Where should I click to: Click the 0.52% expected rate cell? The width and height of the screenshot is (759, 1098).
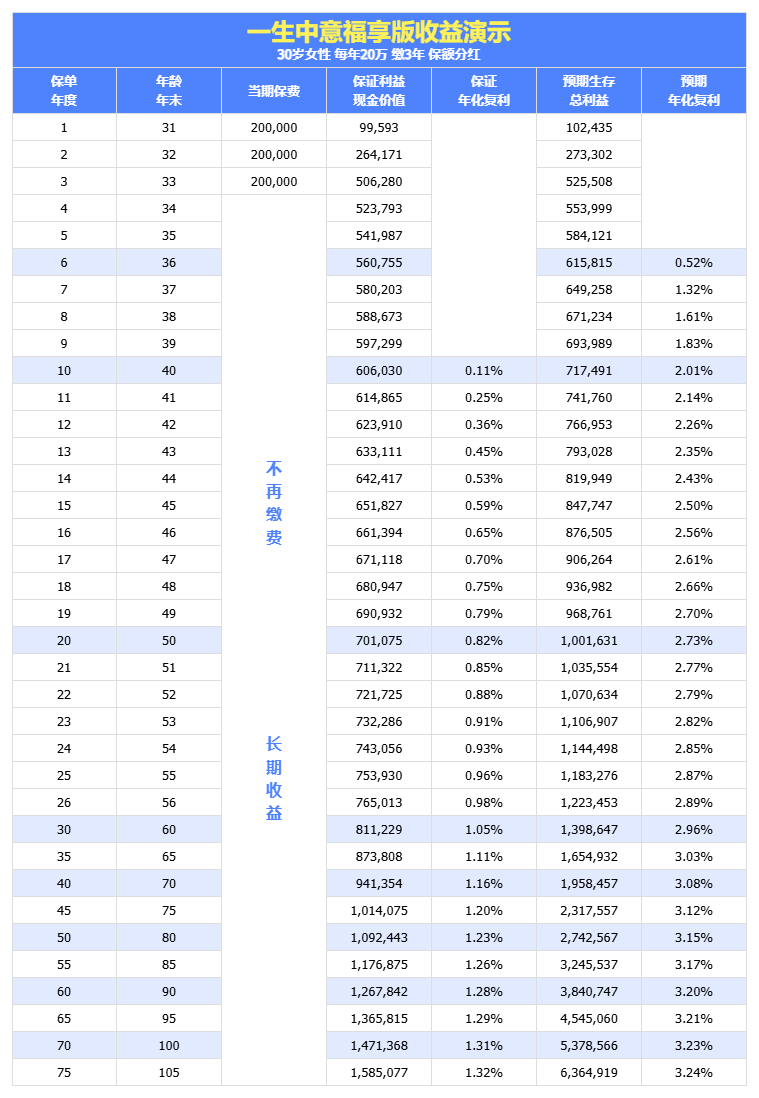[x=693, y=262]
